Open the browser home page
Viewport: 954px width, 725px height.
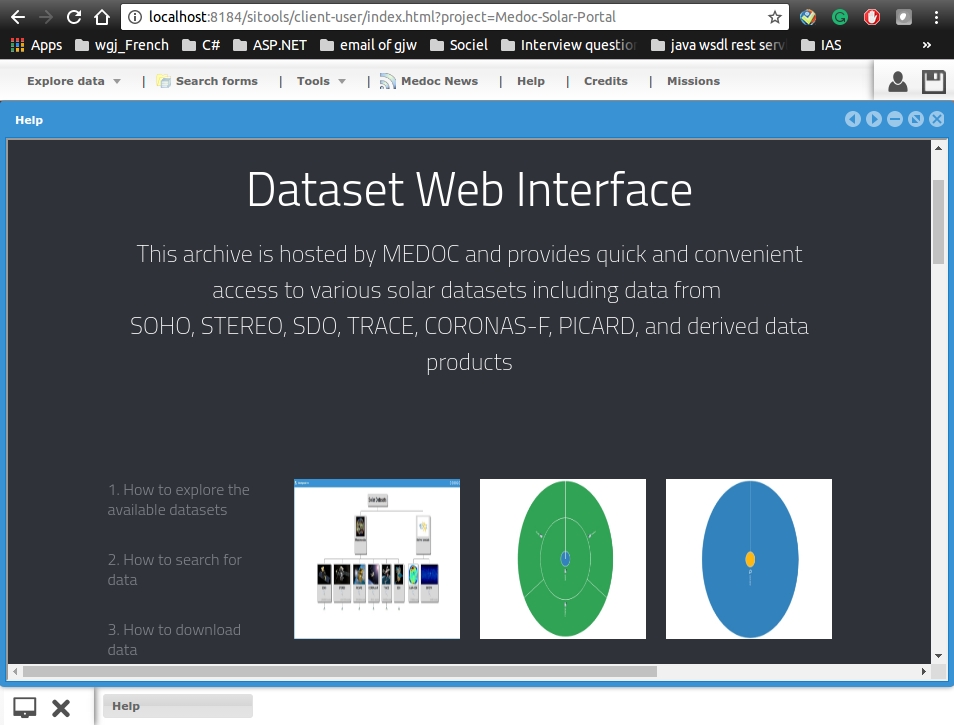102,17
